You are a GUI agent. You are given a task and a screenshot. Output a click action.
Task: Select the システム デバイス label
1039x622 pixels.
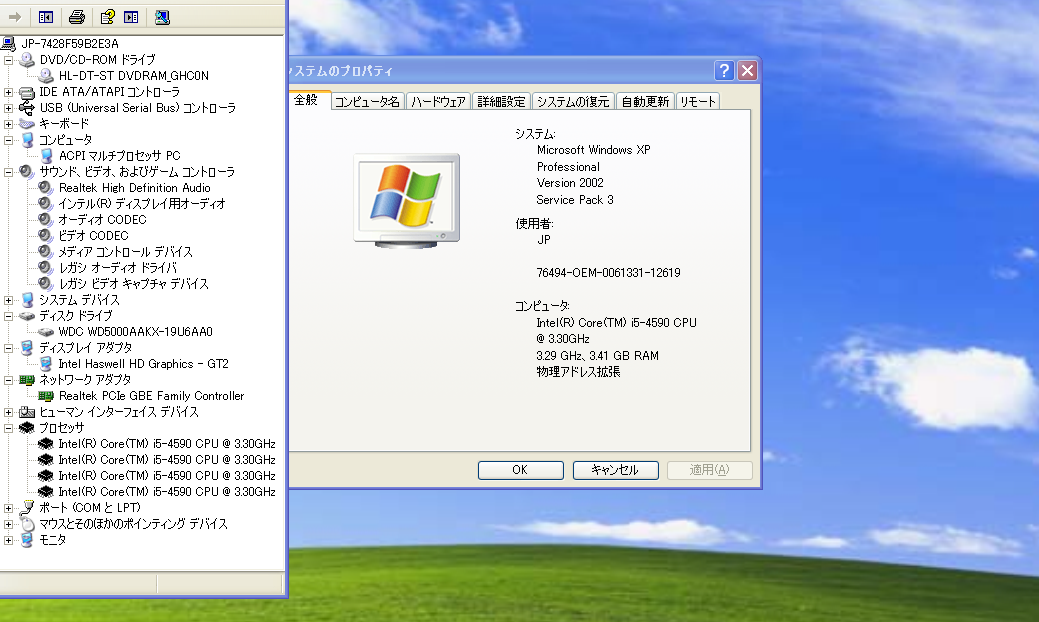pos(79,300)
